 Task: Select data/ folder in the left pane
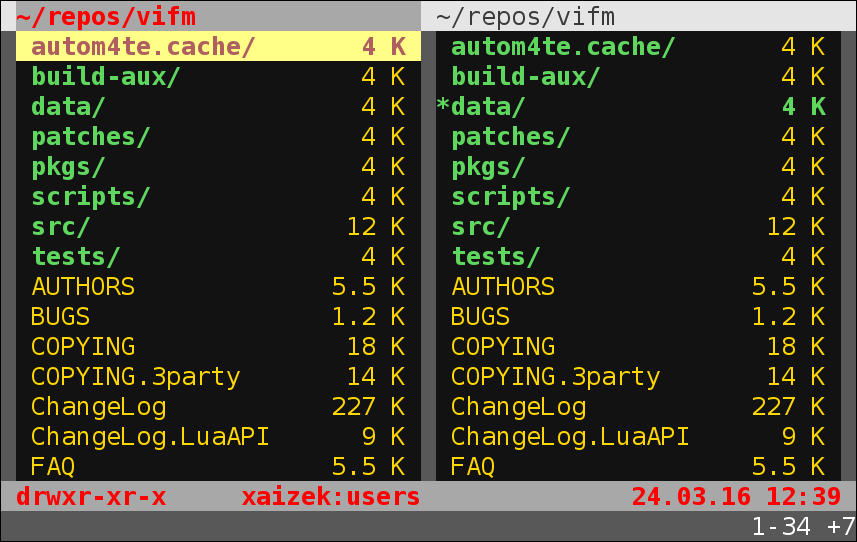(x=218, y=106)
